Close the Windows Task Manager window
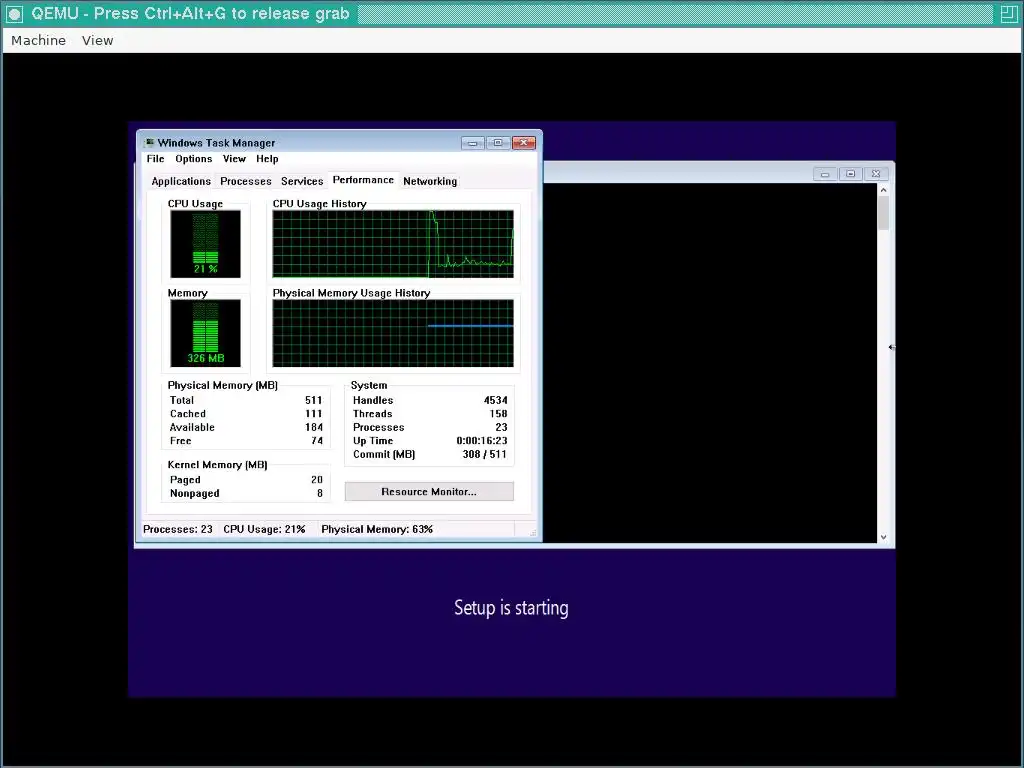Screen dimensions: 1024x768 point(524,142)
